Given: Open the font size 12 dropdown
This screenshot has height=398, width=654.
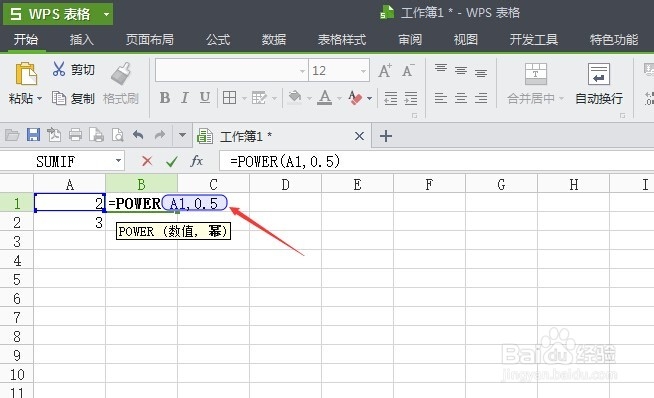Looking at the screenshot, I should point(363,71).
